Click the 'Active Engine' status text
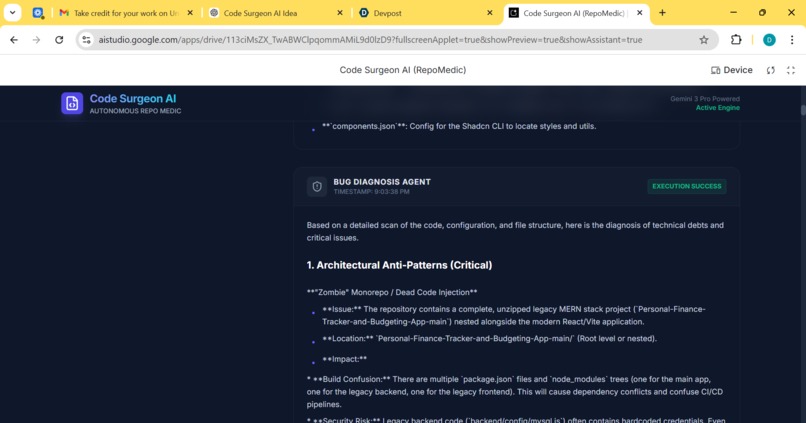The image size is (806, 423). coord(718,107)
